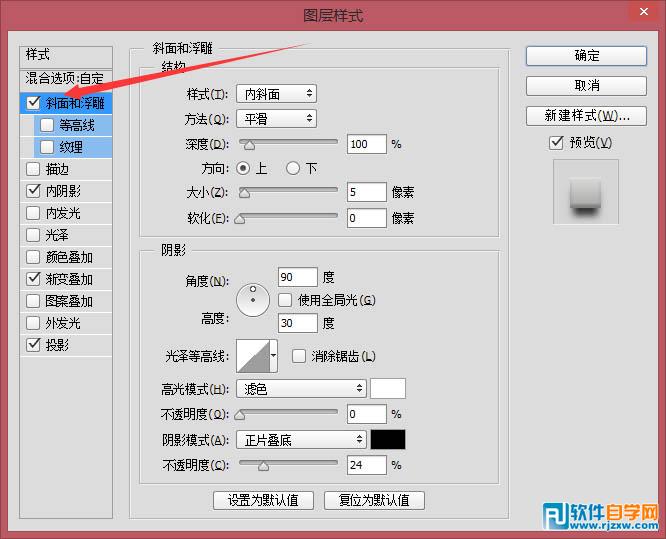
Task: Click the highlight 不透明度(O) slider handle
Action: (240, 415)
